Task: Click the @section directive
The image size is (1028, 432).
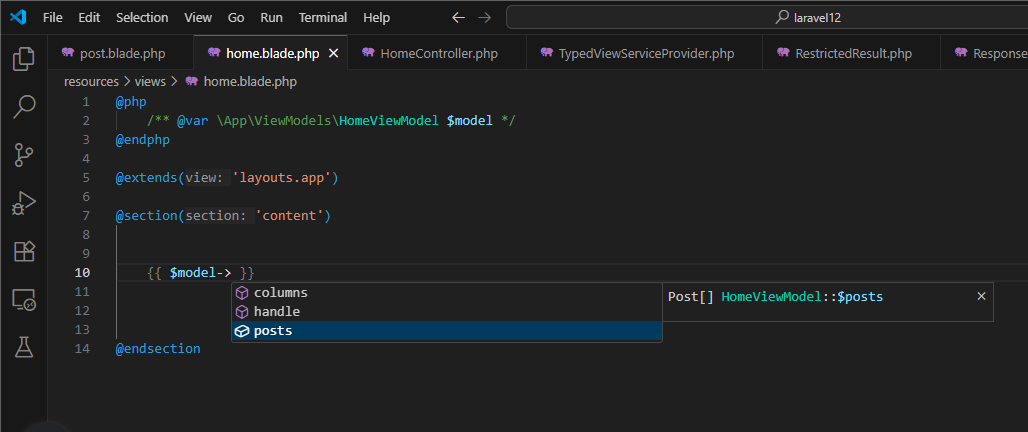Action: coord(146,216)
